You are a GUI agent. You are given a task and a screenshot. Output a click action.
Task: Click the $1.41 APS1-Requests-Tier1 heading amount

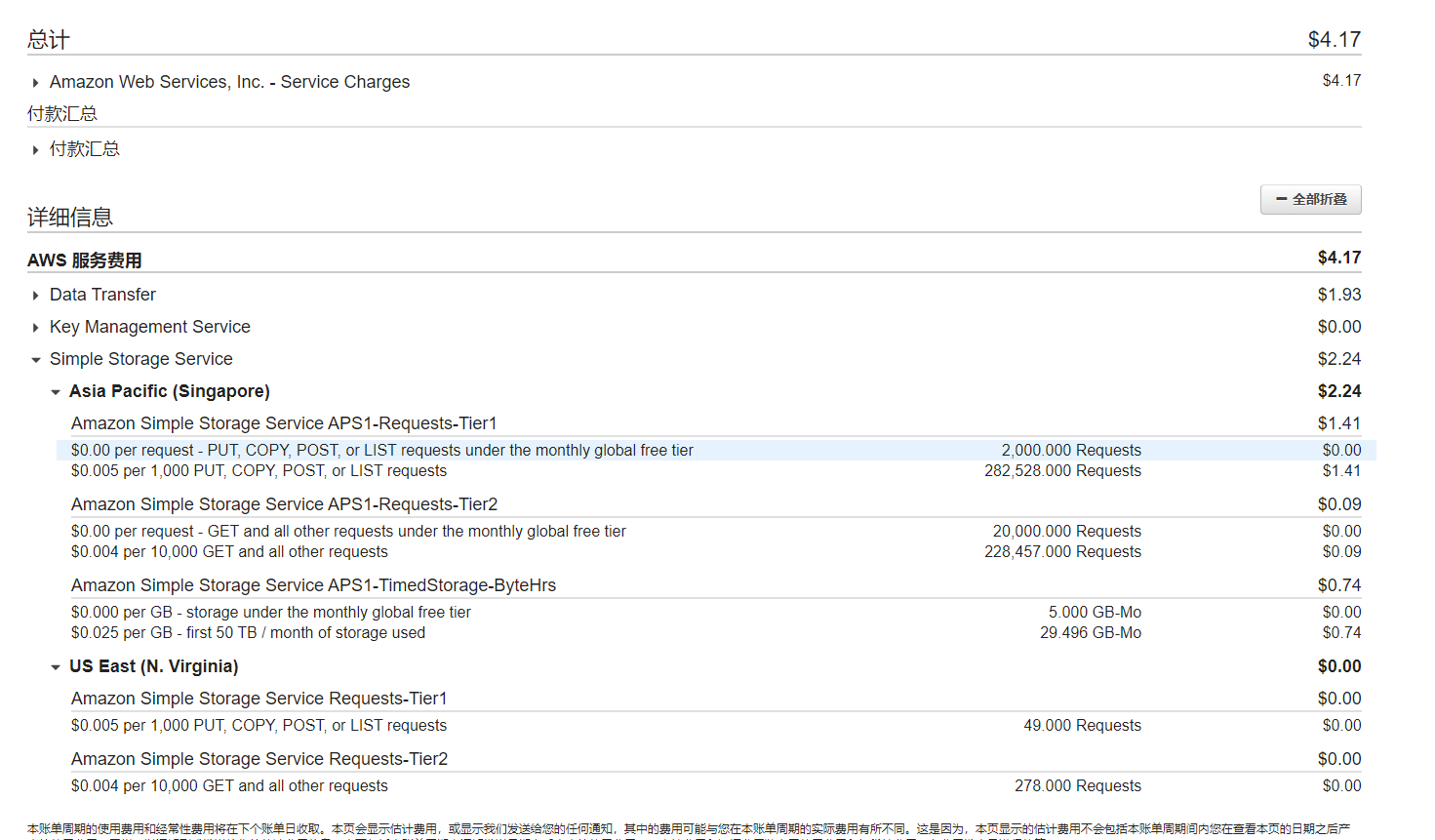[1339, 423]
